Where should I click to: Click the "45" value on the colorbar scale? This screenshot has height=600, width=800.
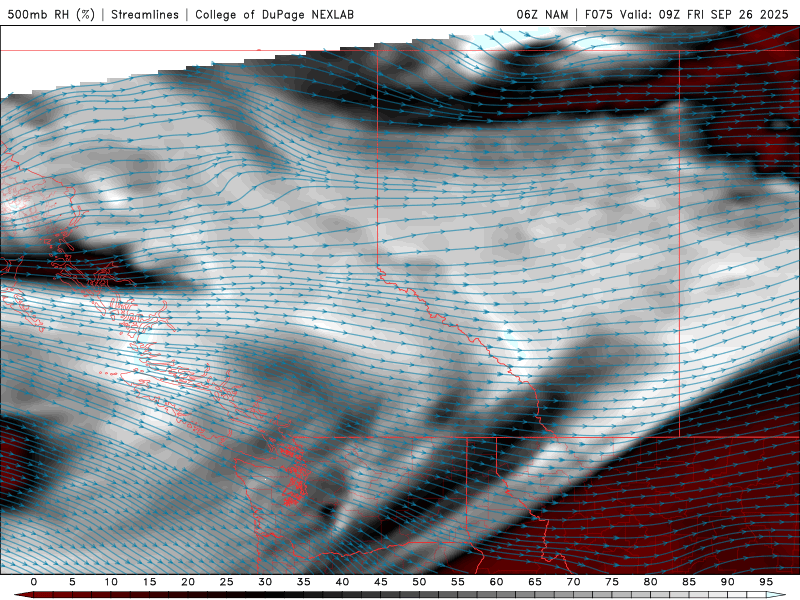[x=381, y=582]
